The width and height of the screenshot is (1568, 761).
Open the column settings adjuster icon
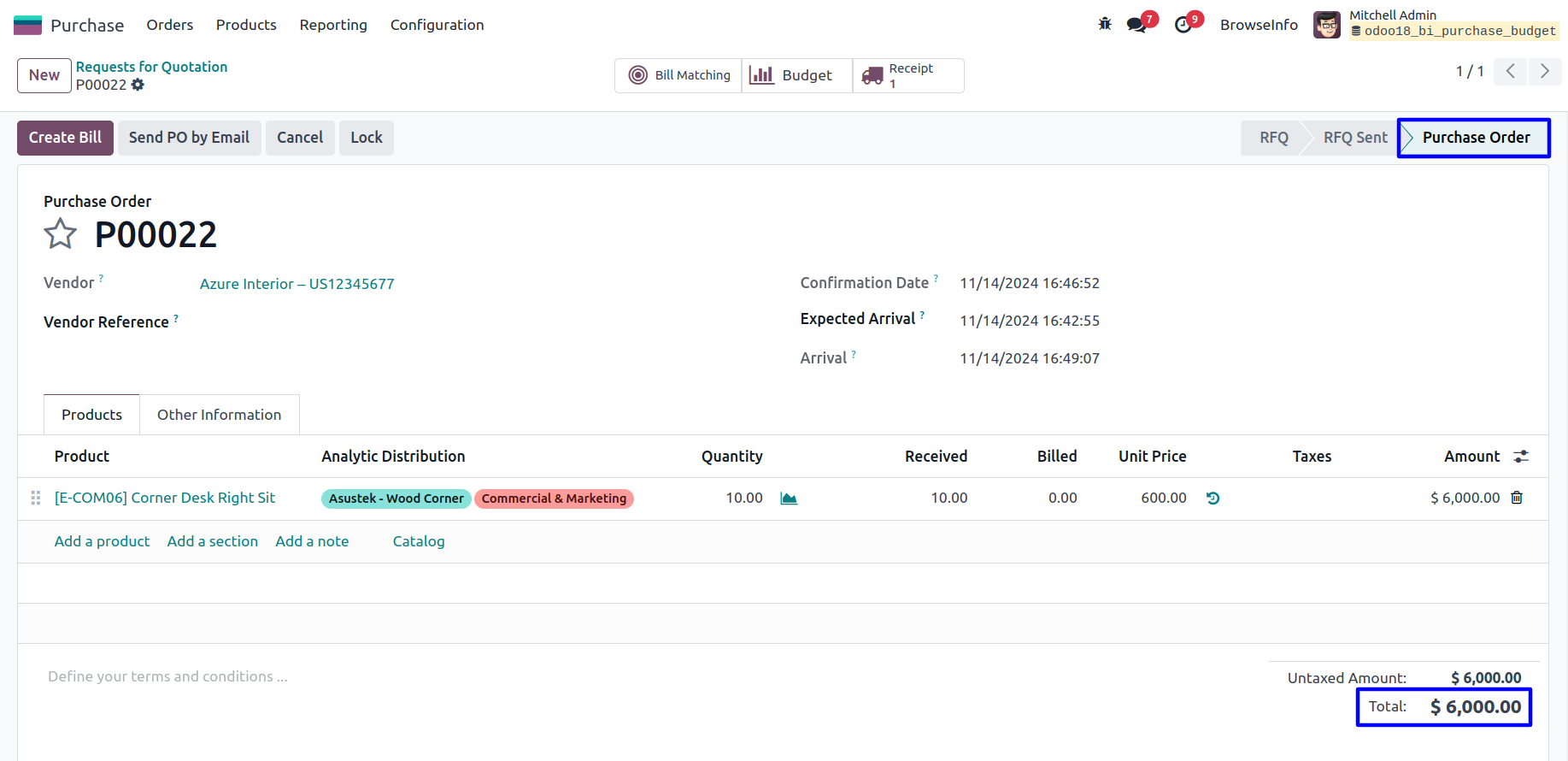pyautogui.click(x=1521, y=457)
